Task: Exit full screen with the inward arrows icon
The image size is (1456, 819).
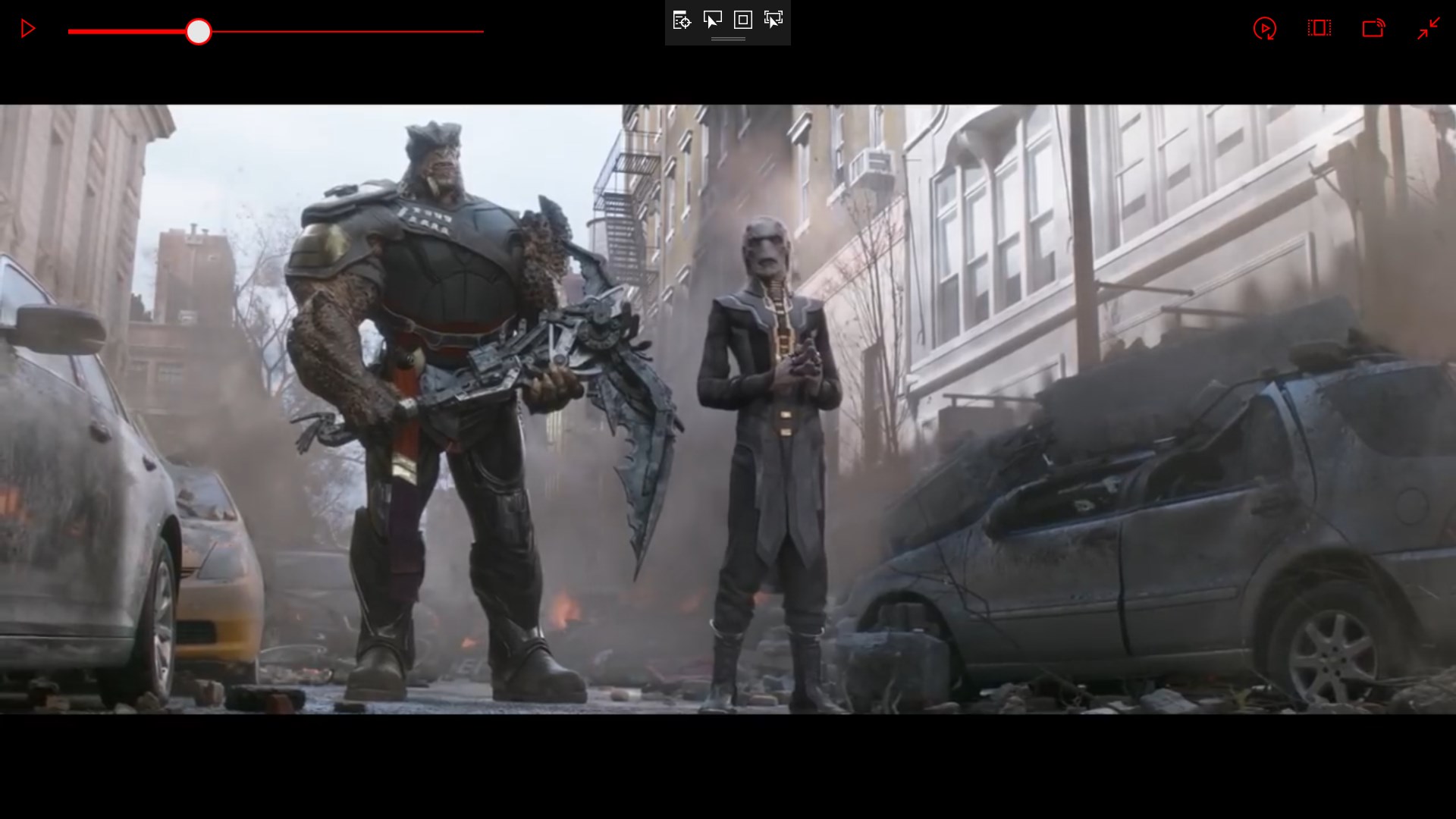Action: point(1429,29)
